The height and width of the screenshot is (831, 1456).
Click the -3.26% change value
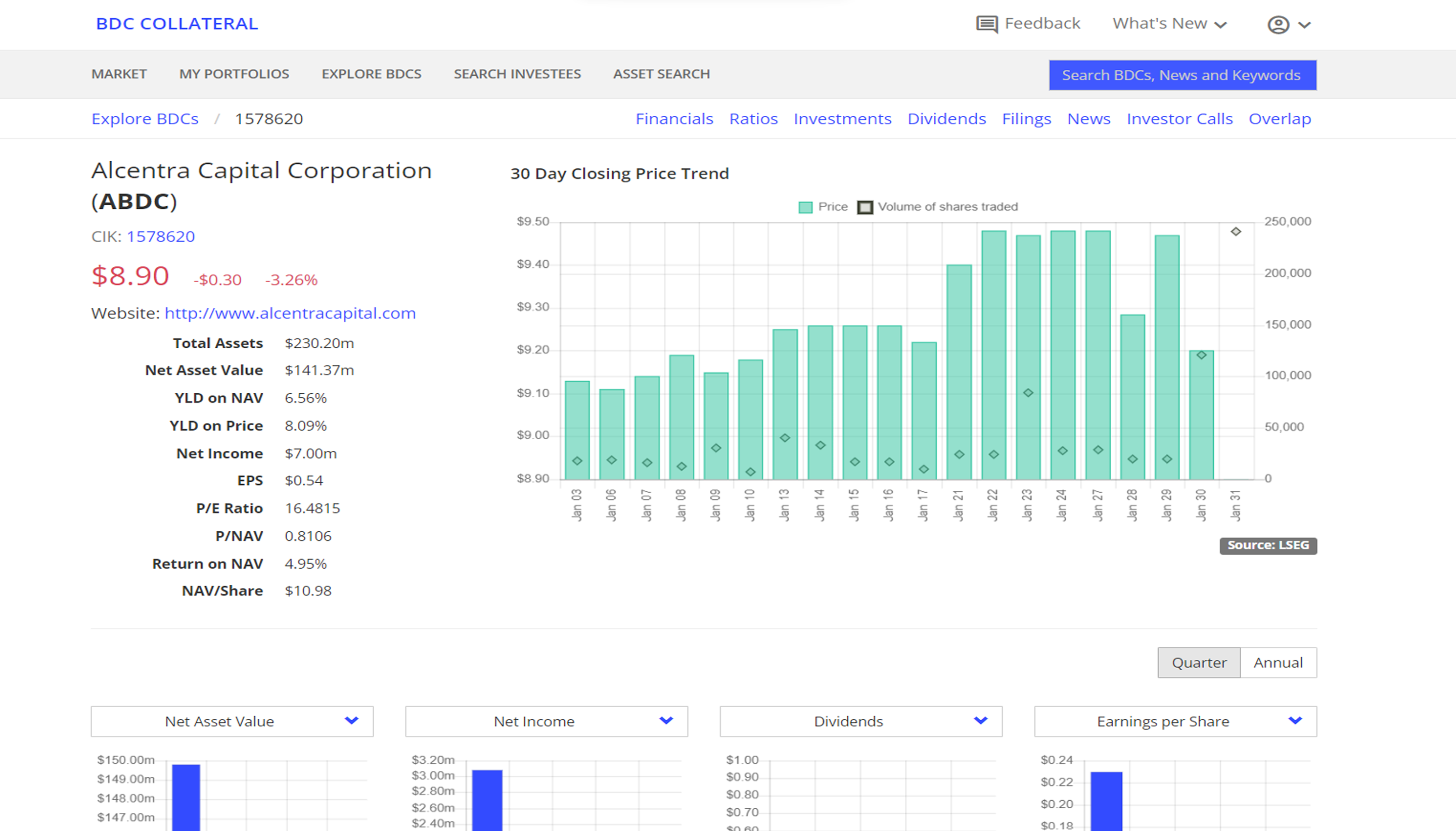(x=291, y=280)
